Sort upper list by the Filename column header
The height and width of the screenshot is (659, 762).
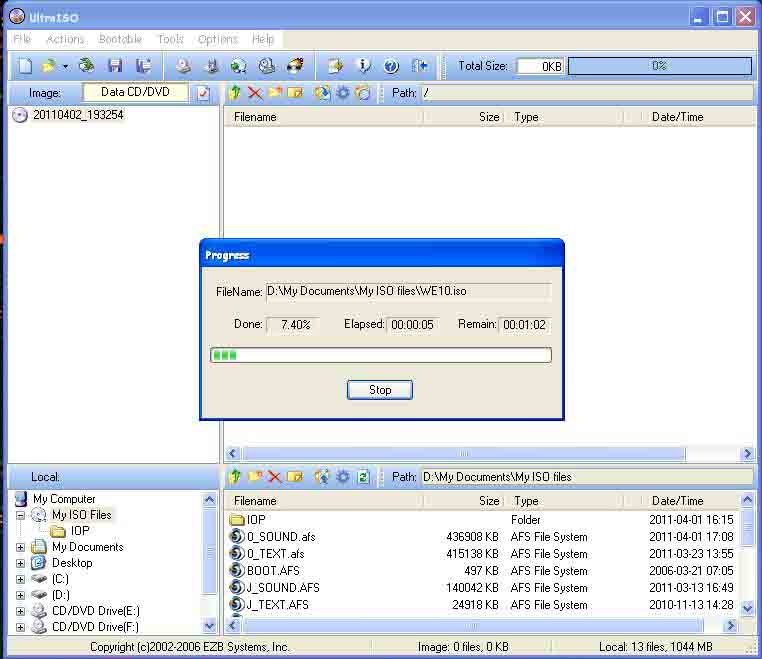[x=323, y=117]
